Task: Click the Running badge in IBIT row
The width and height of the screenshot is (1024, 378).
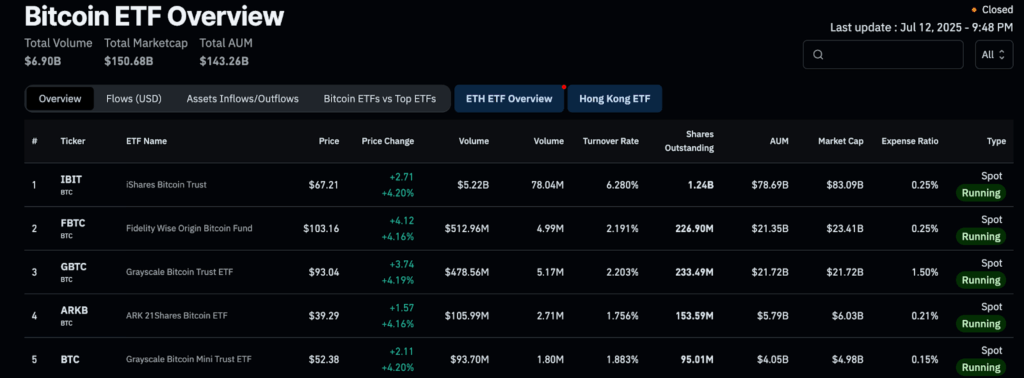Action: tap(981, 193)
